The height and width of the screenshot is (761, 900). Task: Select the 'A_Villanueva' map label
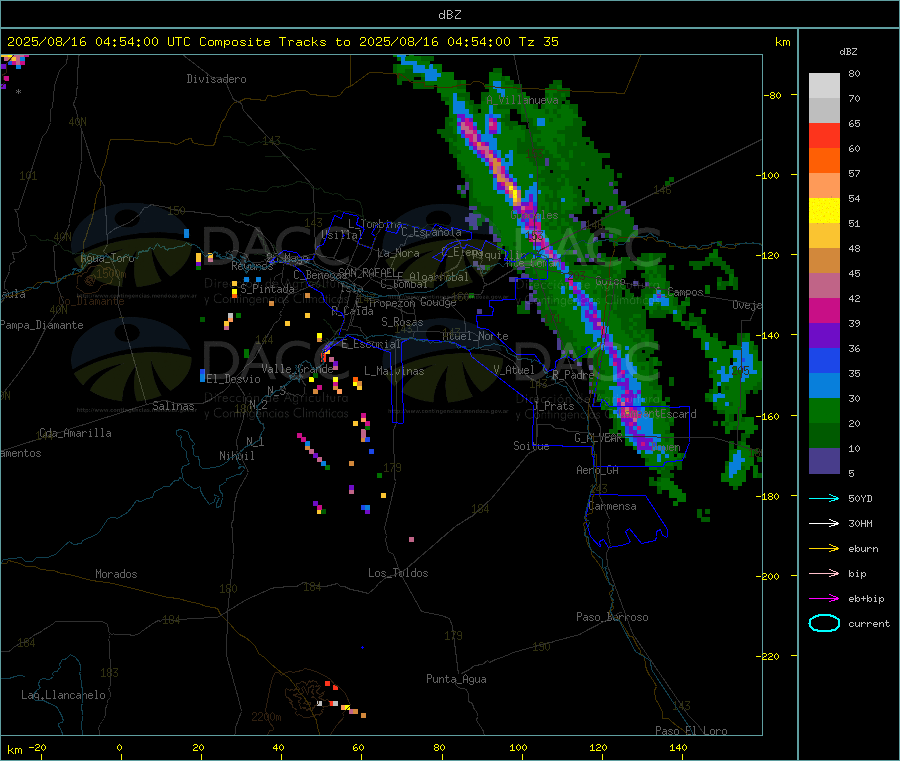click(x=522, y=100)
